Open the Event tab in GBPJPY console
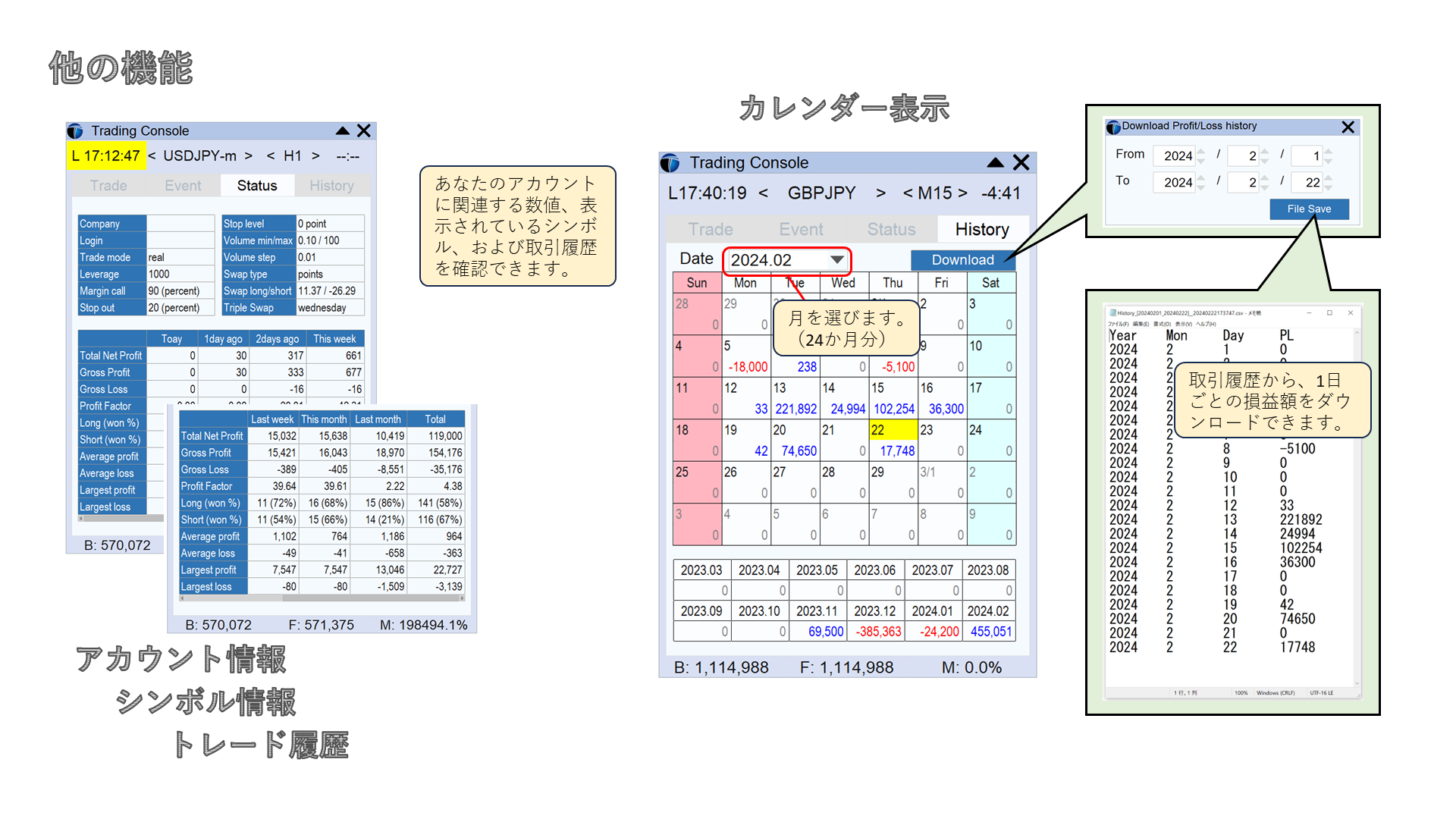The width and height of the screenshot is (1456, 819). [800, 229]
